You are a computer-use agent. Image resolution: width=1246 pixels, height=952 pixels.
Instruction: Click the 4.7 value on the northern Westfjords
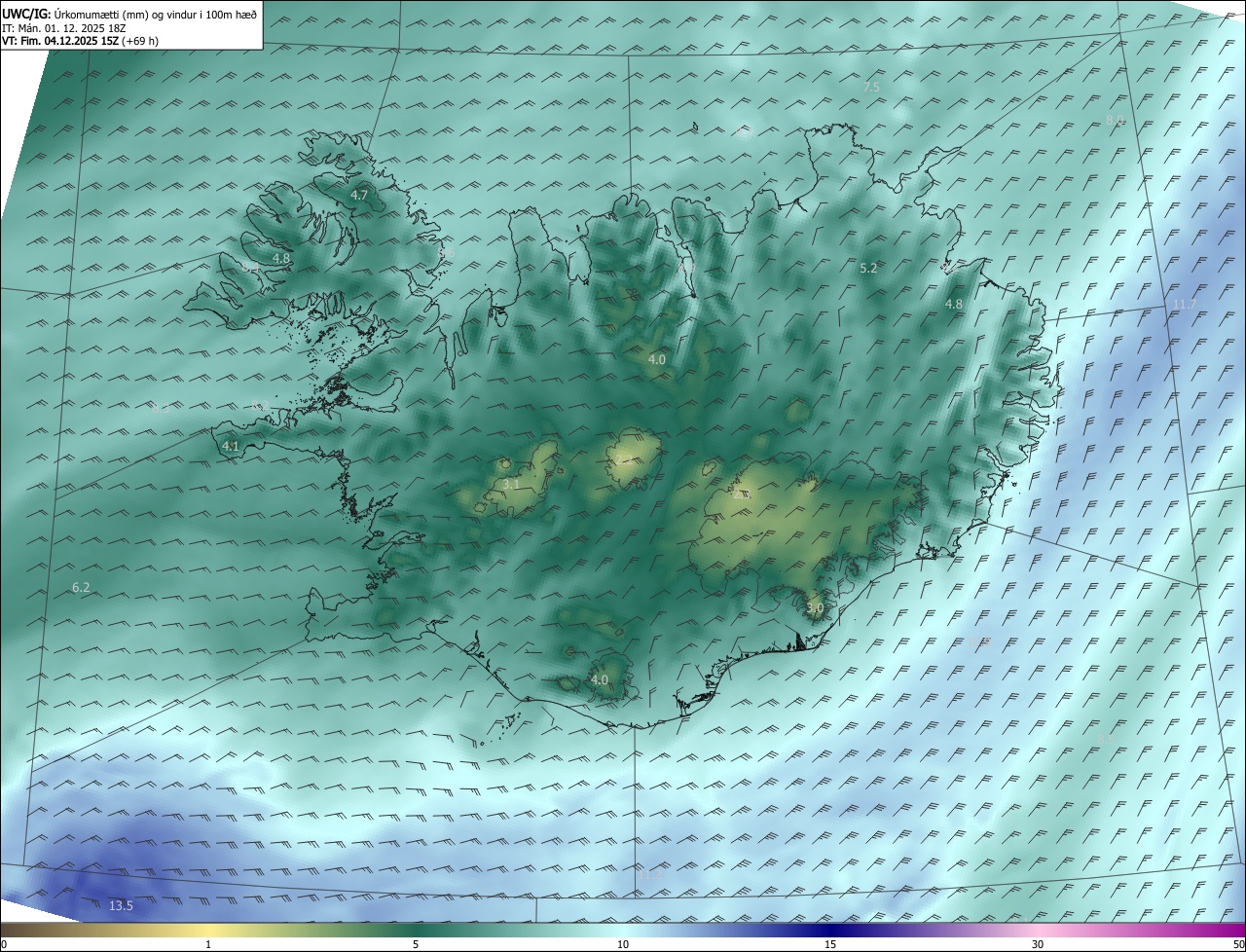coord(359,195)
